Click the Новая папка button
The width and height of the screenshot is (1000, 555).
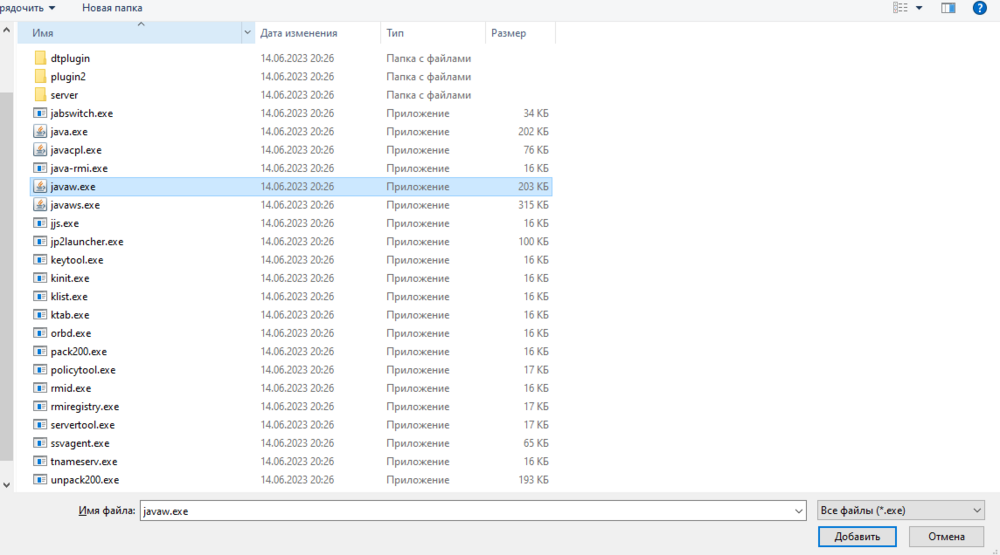click(112, 7)
